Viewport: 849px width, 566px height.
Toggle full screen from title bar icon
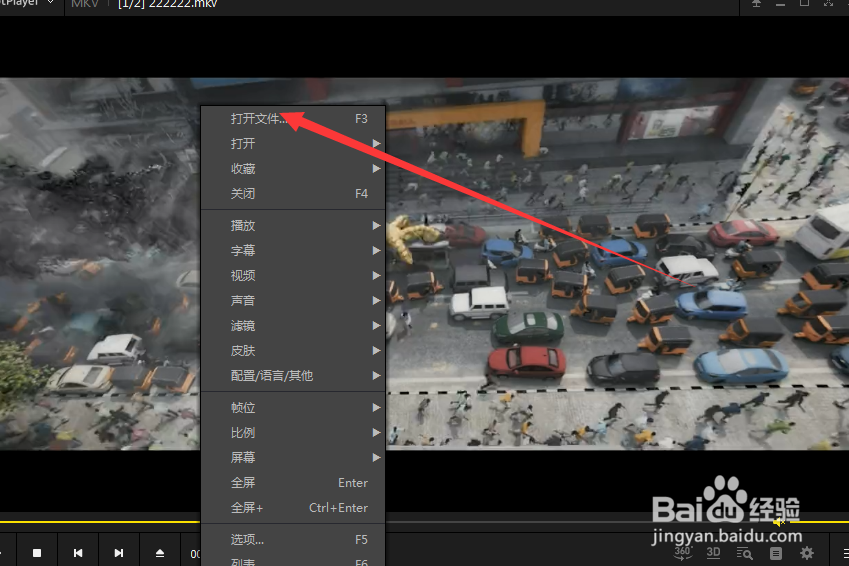(x=828, y=3)
